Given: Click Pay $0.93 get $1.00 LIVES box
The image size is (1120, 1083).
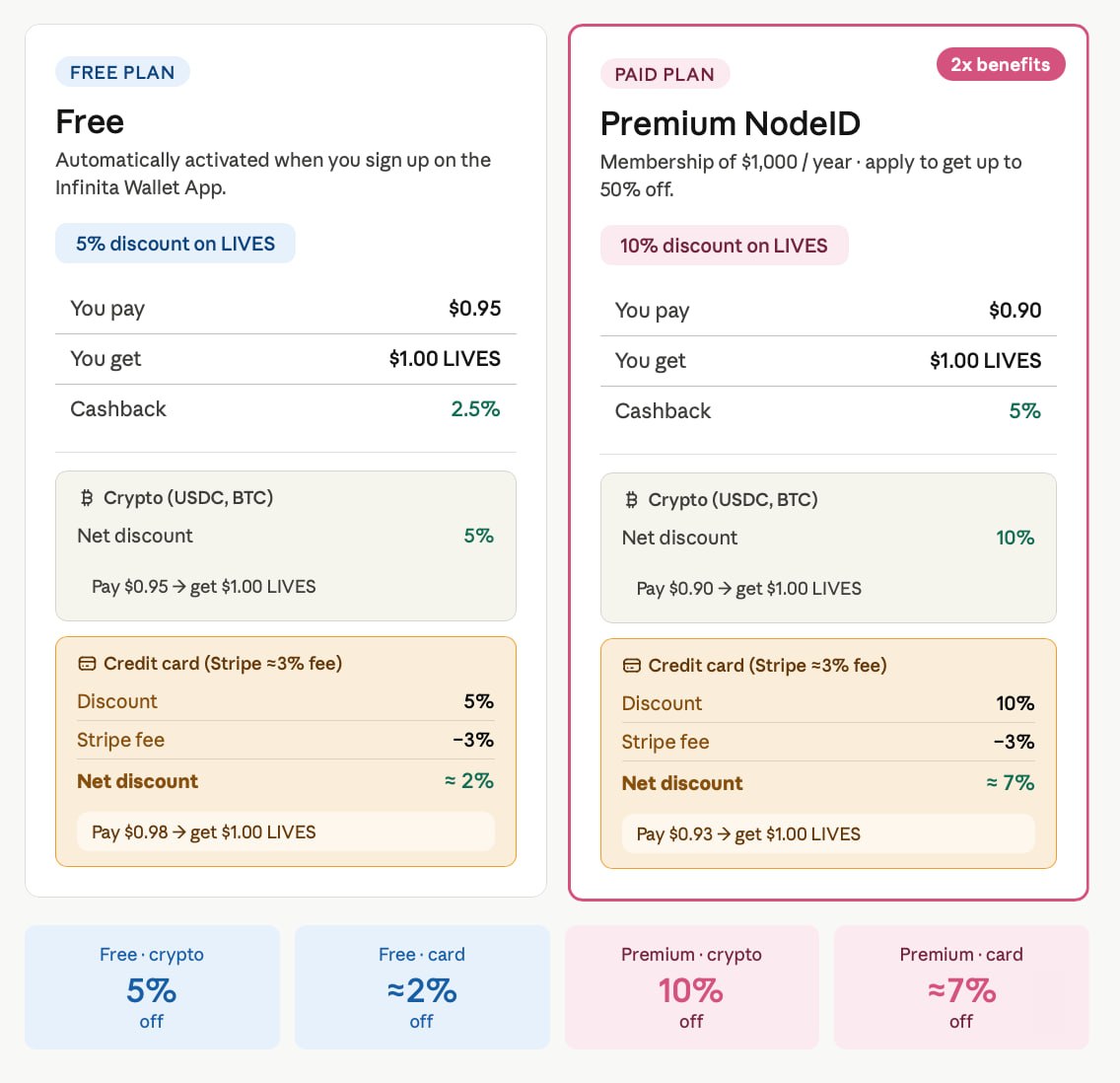Looking at the screenshot, I should (828, 834).
